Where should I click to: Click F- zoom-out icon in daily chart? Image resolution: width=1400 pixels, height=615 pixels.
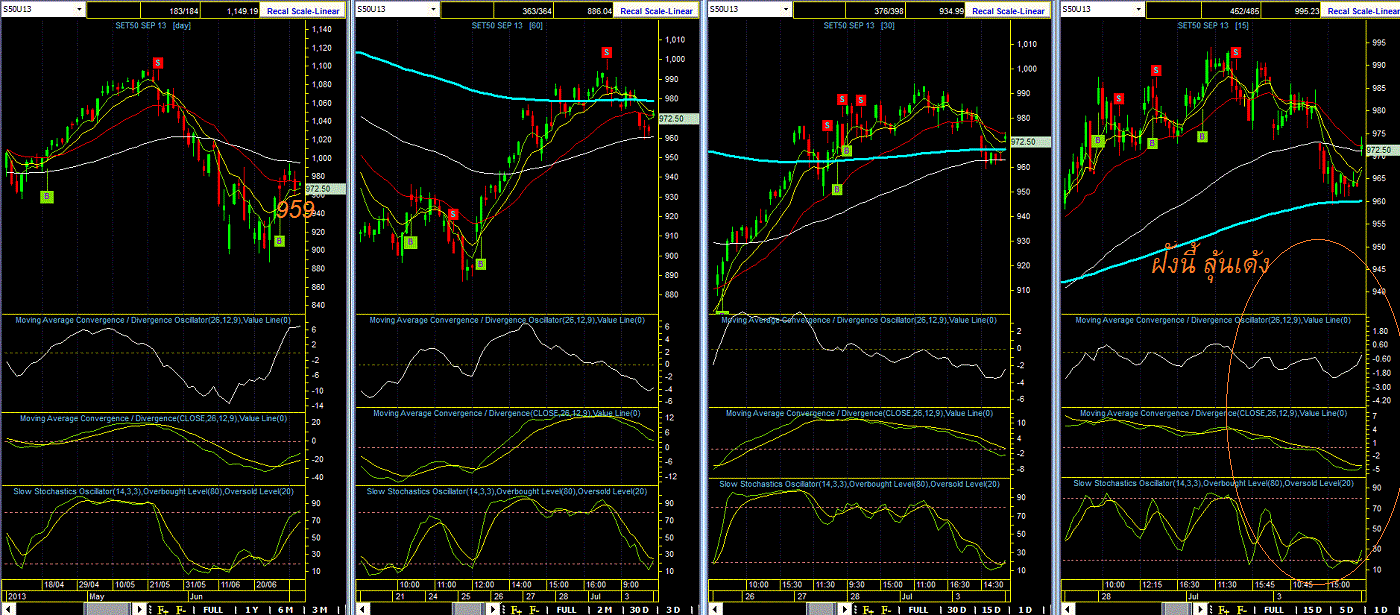pos(181,609)
